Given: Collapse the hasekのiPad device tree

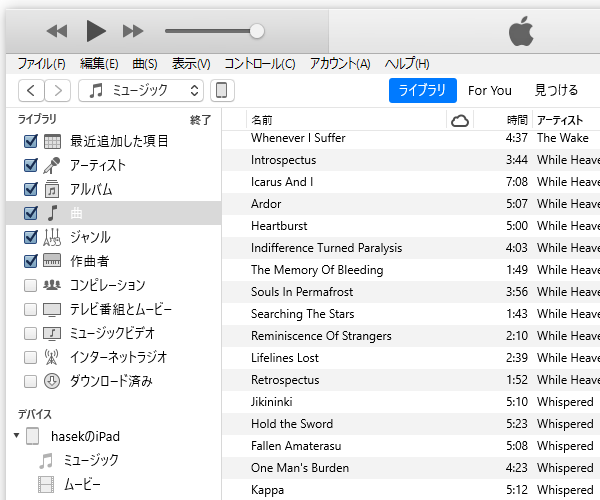Looking at the screenshot, I should point(16,435).
